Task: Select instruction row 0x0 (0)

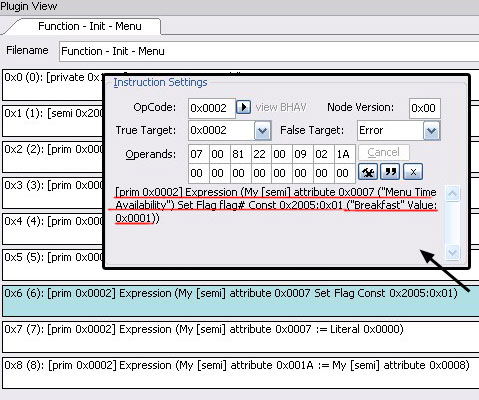Action: click(x=53, y=85)
